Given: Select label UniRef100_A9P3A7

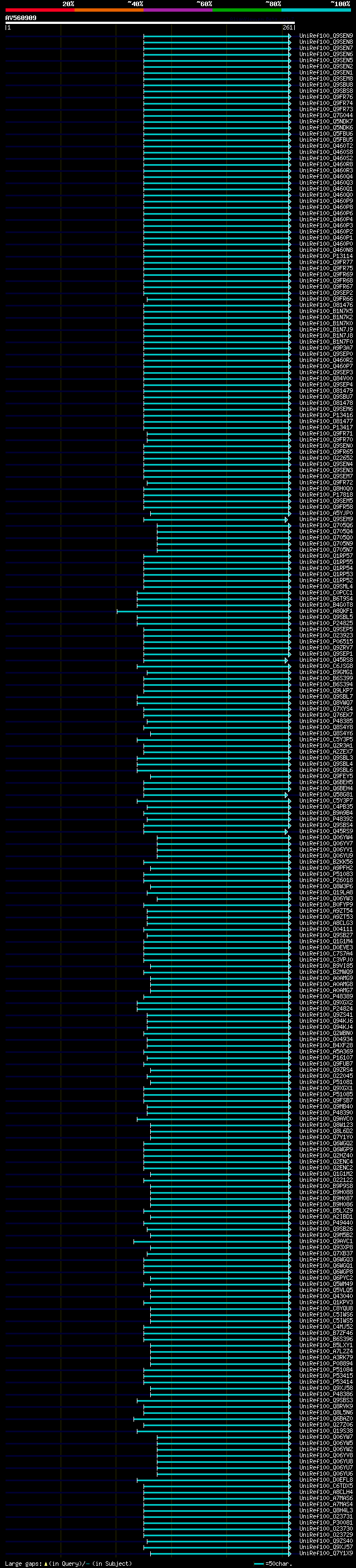Looking at the screenshot, I should [x=326, y=348].
